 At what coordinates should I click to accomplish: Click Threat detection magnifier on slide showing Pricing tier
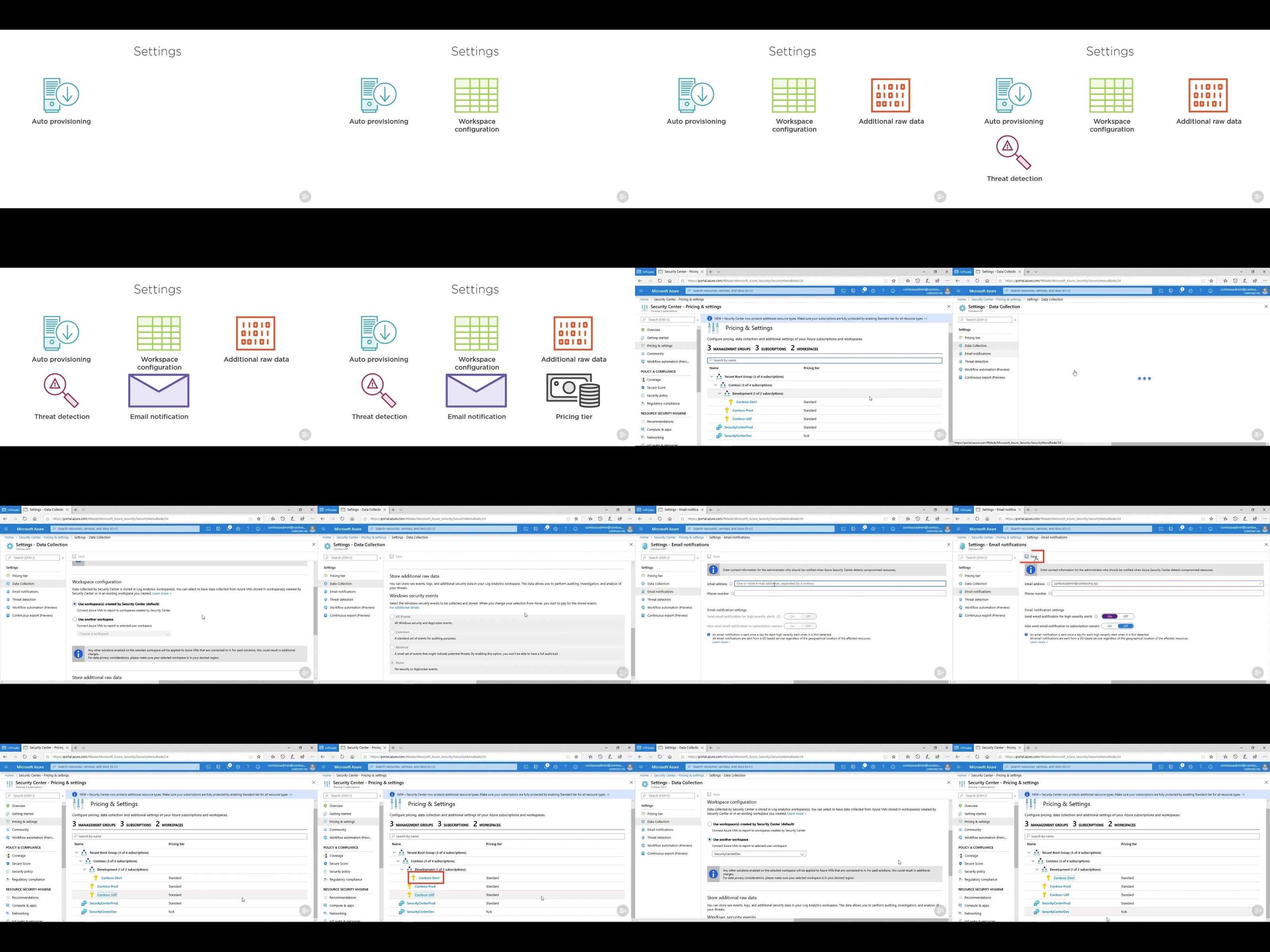pyautogui.click(x=379, y=391)
